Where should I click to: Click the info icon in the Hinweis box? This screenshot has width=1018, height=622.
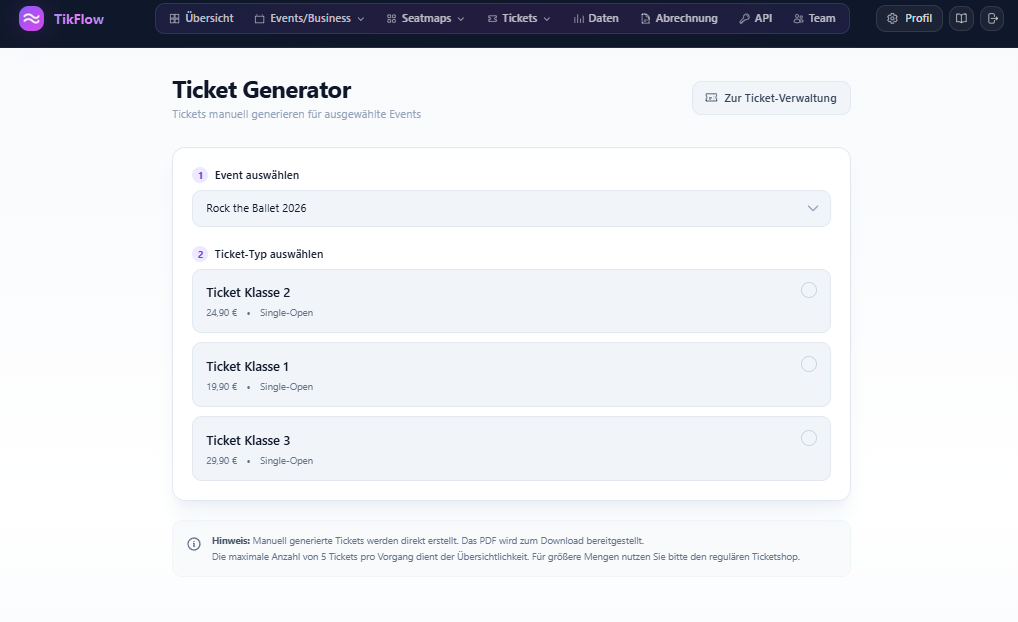point(194,543)
